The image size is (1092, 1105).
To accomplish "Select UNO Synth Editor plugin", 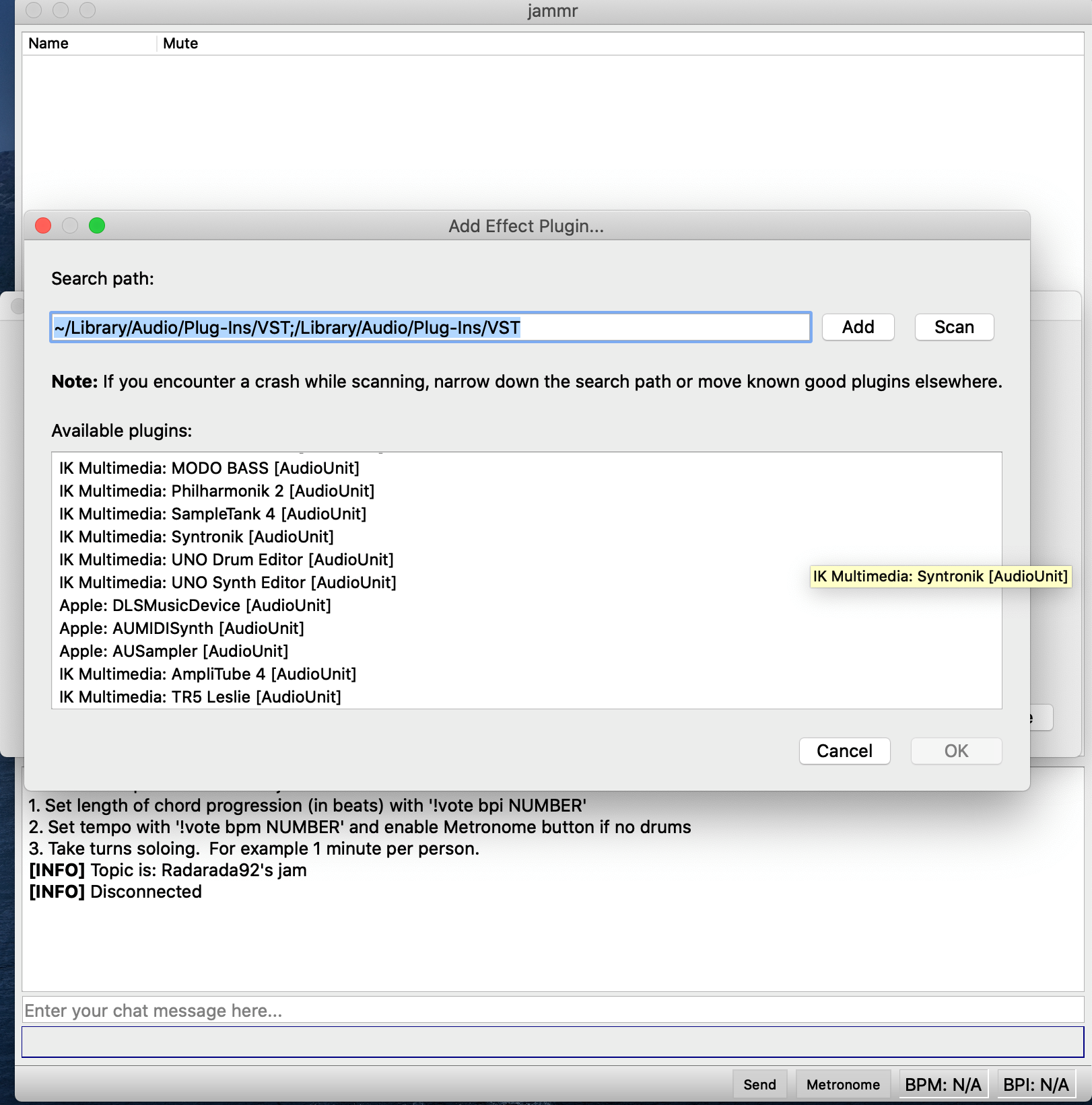I will [x=228, y=583].
